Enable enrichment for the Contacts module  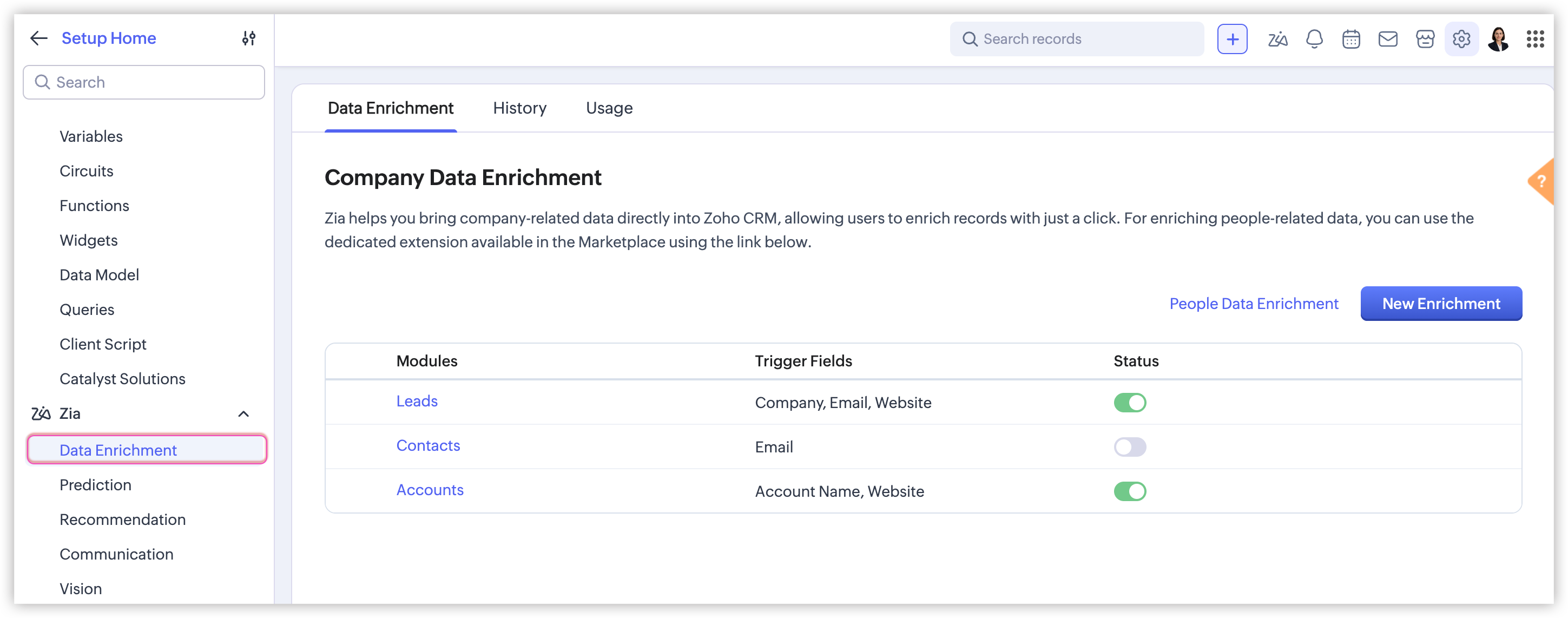[1130, 447]
